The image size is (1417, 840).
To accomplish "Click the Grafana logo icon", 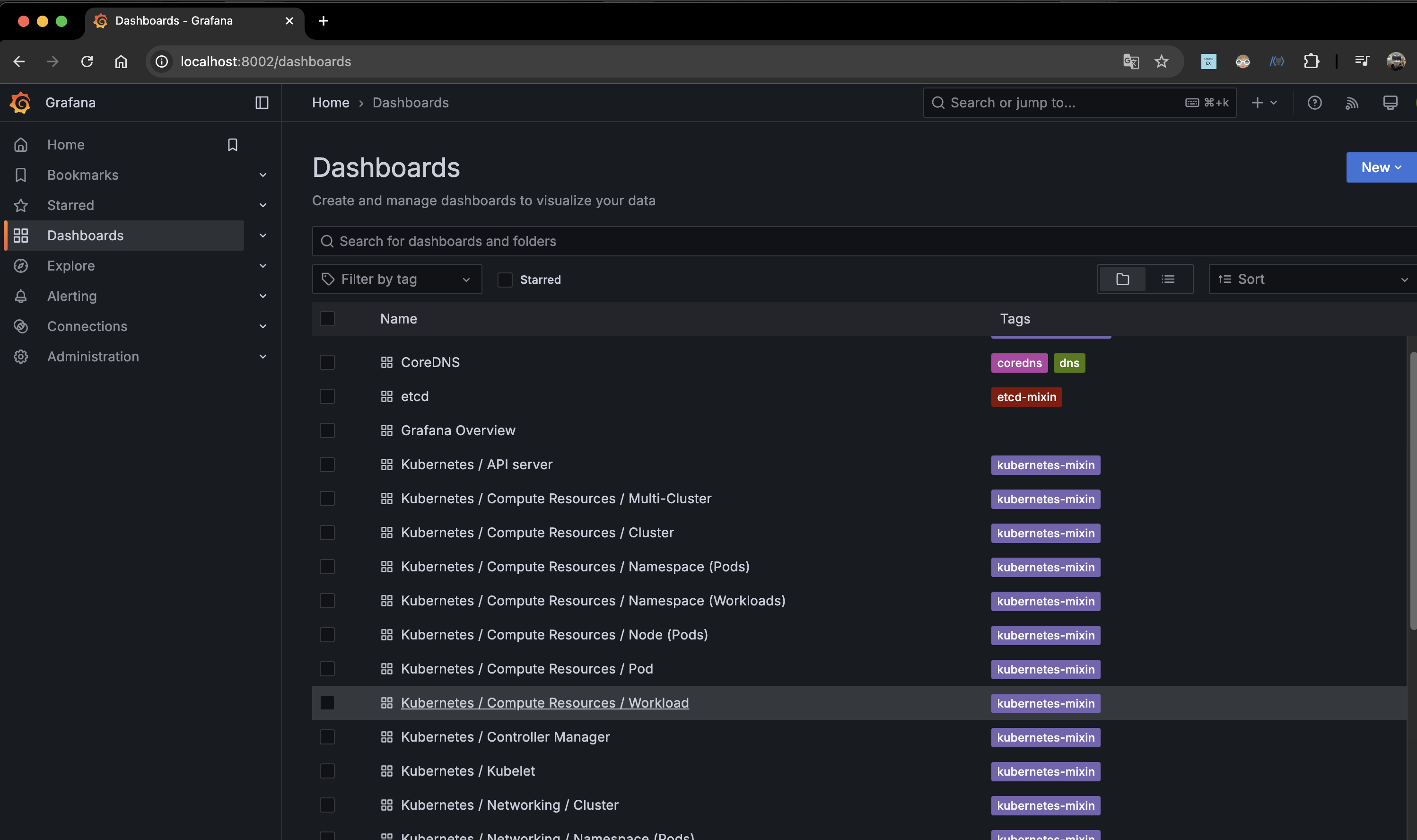I will point(20,103).
